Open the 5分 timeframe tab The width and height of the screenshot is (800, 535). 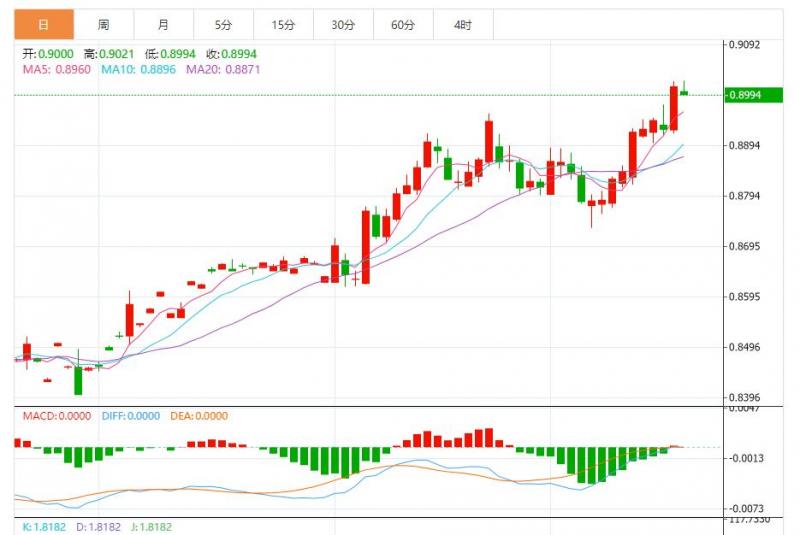click(223, 24)
